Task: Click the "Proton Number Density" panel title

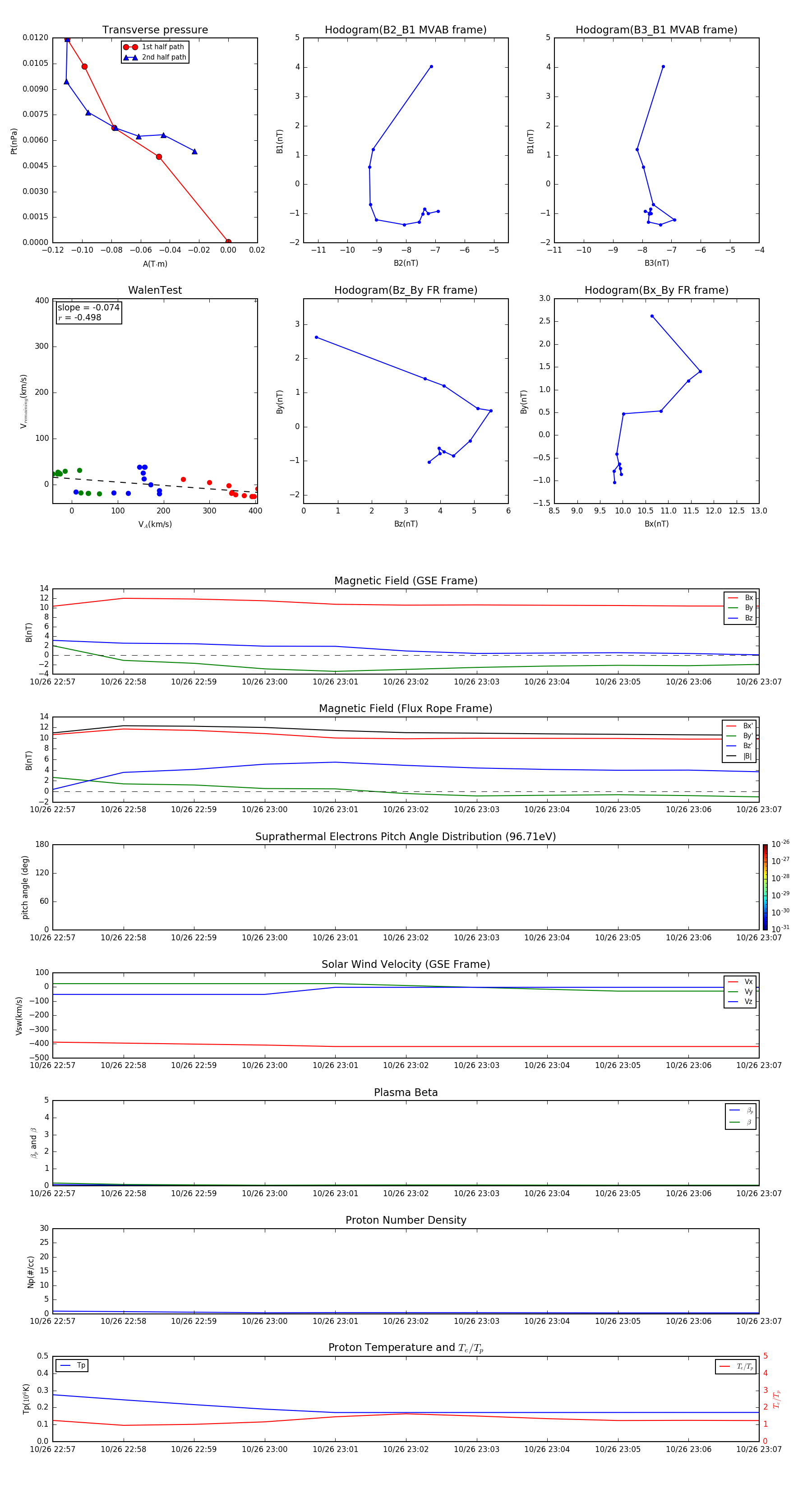Action: click(406, 1220)
